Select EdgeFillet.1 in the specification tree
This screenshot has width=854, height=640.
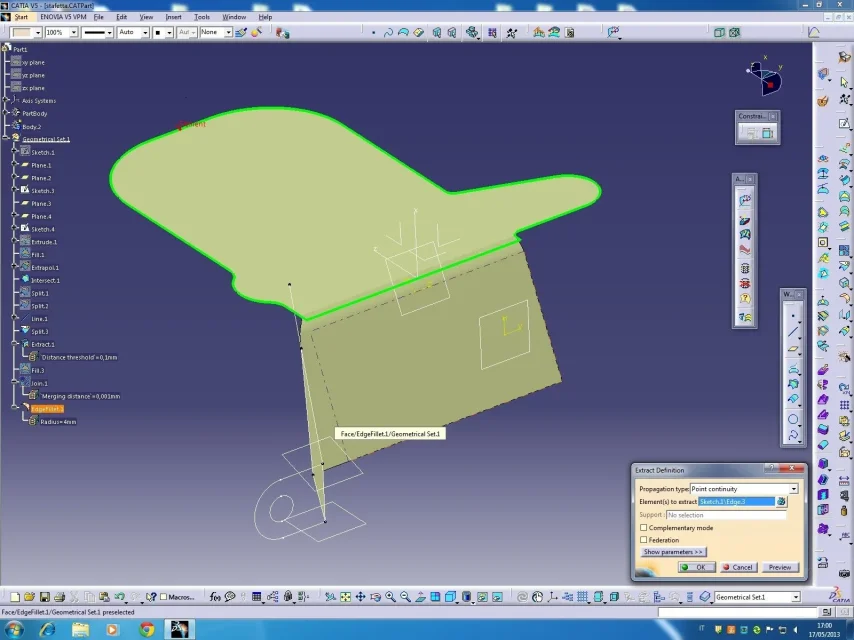coord(47,409)
